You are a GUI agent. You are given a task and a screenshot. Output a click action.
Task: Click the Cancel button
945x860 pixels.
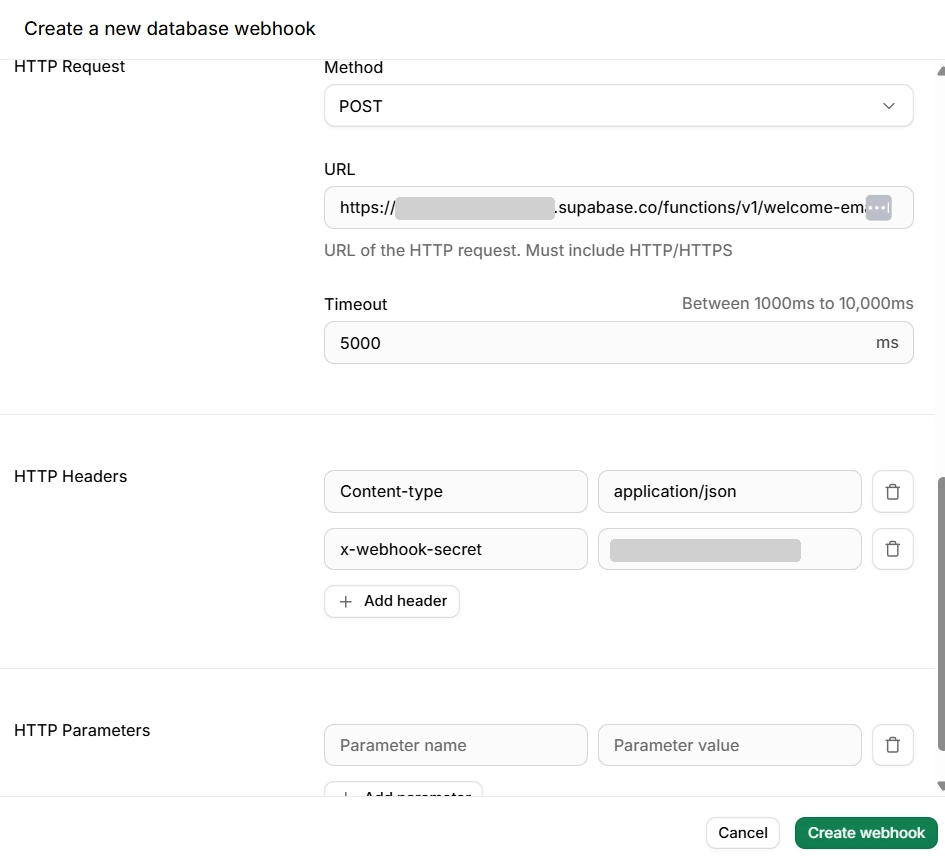coord(742,832)
